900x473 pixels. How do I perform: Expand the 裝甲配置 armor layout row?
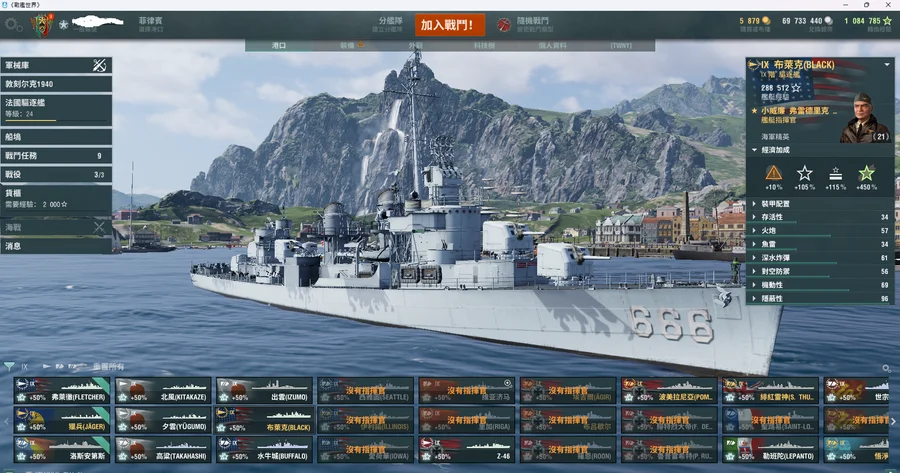820,203
